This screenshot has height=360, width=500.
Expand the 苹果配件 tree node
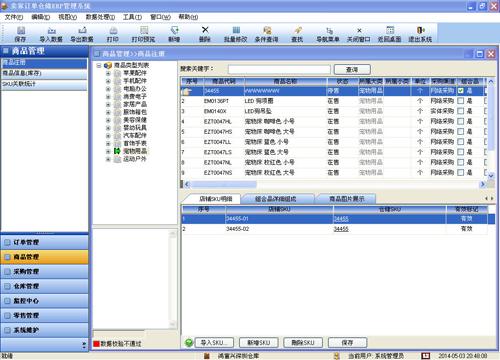(x=108, y=73)
